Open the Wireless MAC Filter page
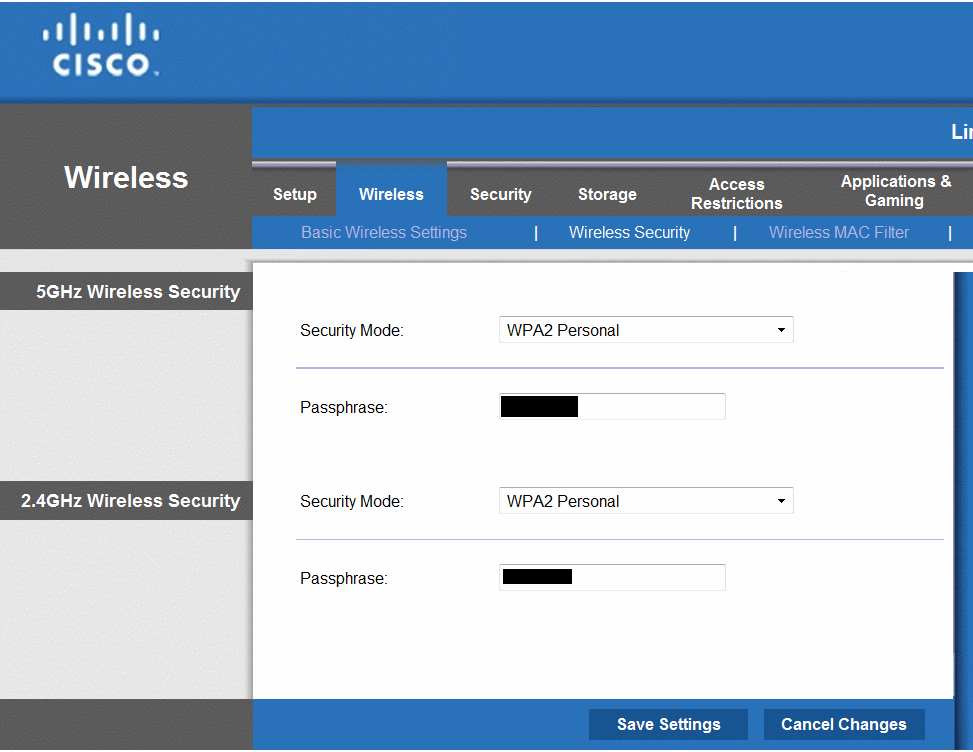 click(839, 232)
